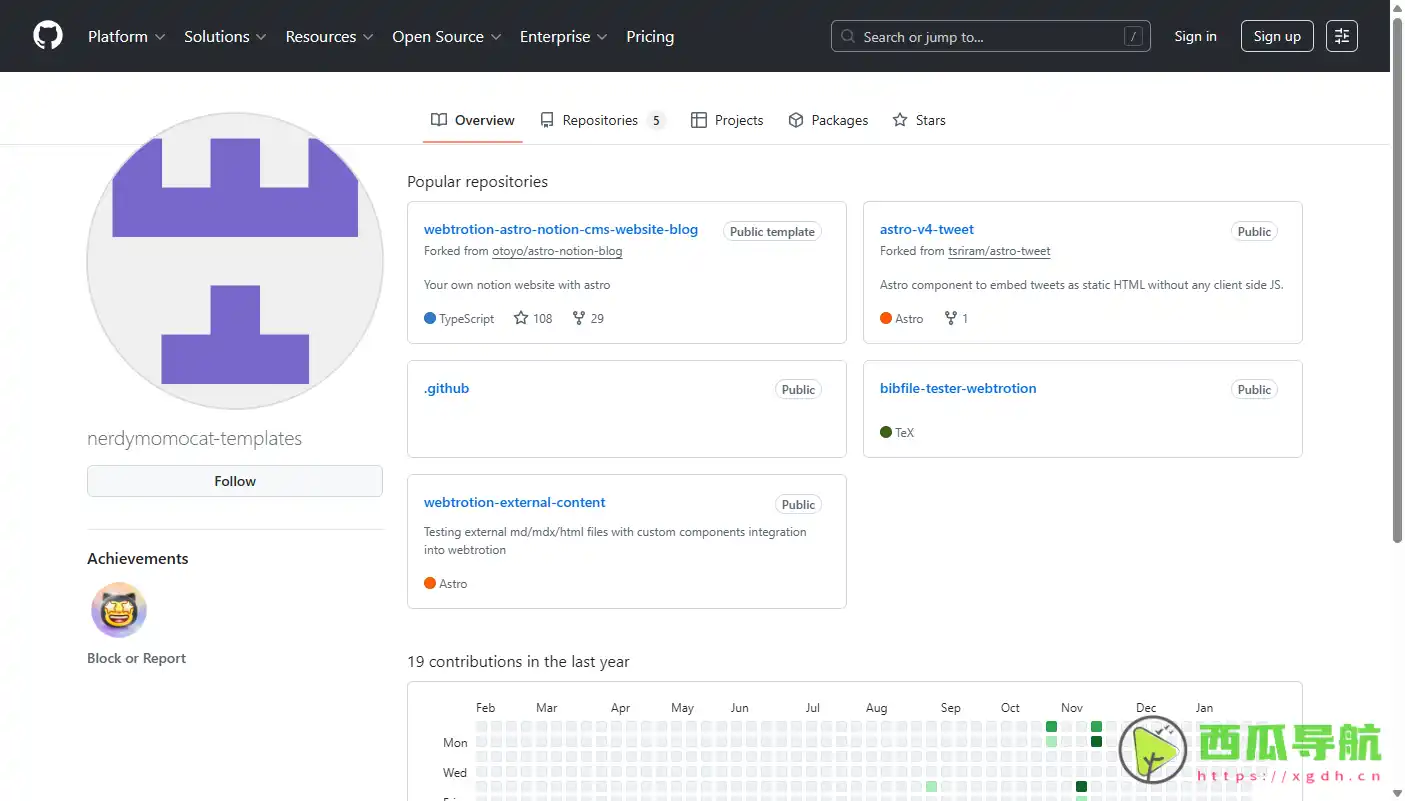Expand the Open Source dropdown menu

pyautogui.click(x=446, y=36)
